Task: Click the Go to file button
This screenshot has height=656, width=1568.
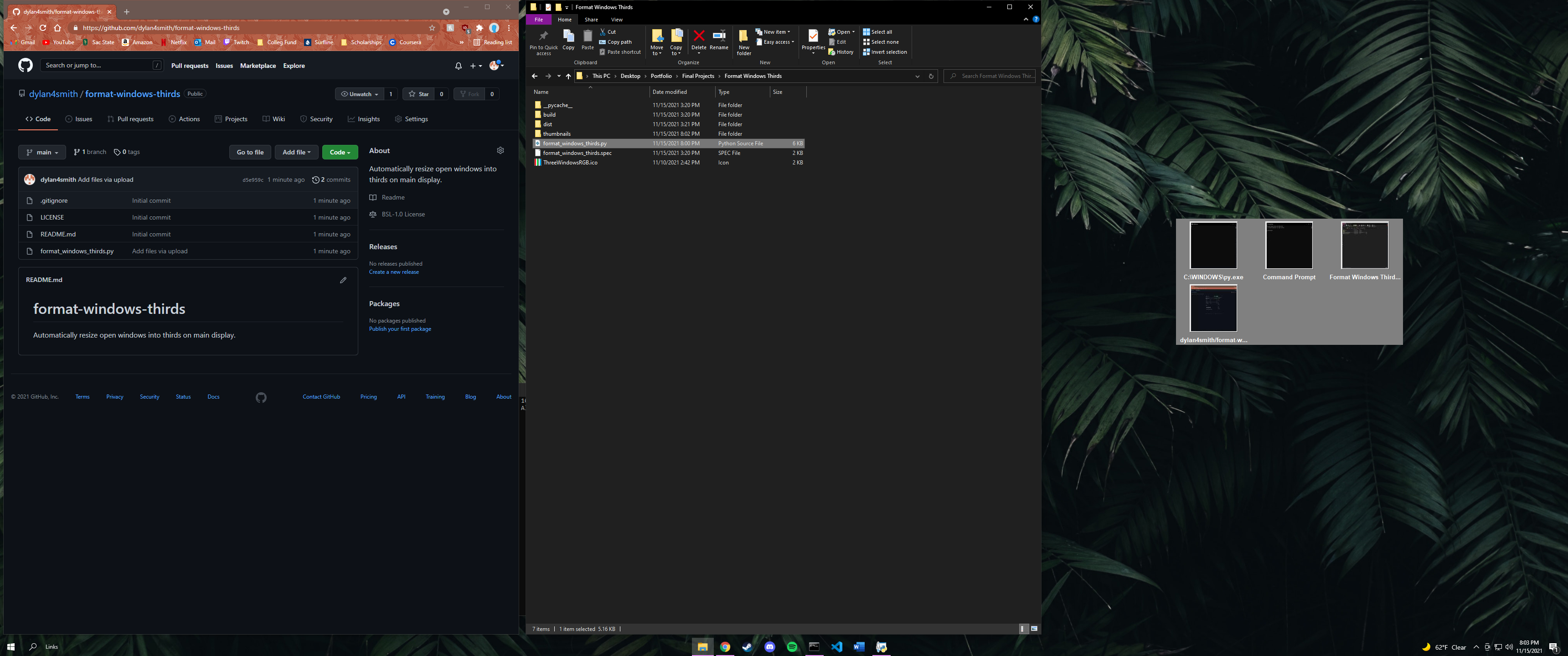Action: point(250,152)
